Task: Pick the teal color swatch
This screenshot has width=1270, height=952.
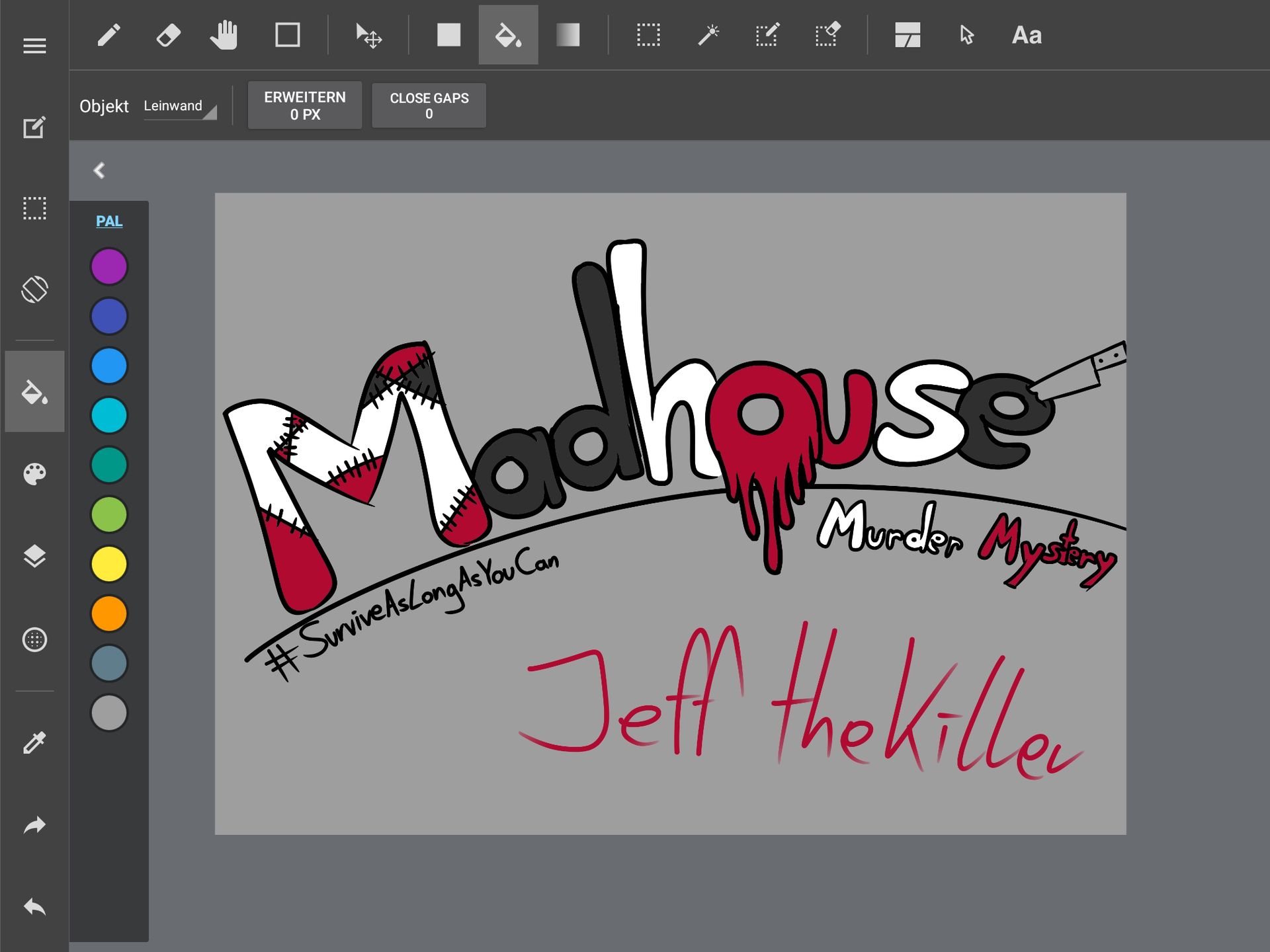Action: (x=109, y=465)
